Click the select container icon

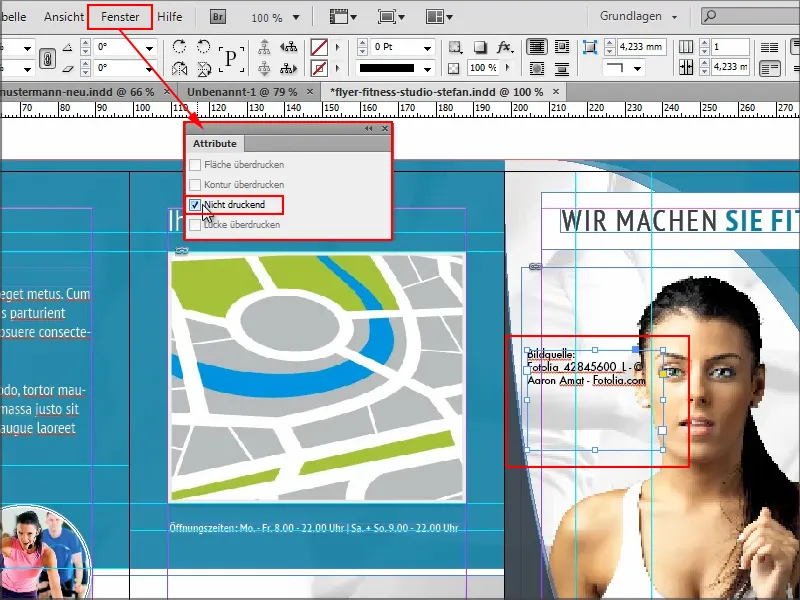(x=264, y=47)
